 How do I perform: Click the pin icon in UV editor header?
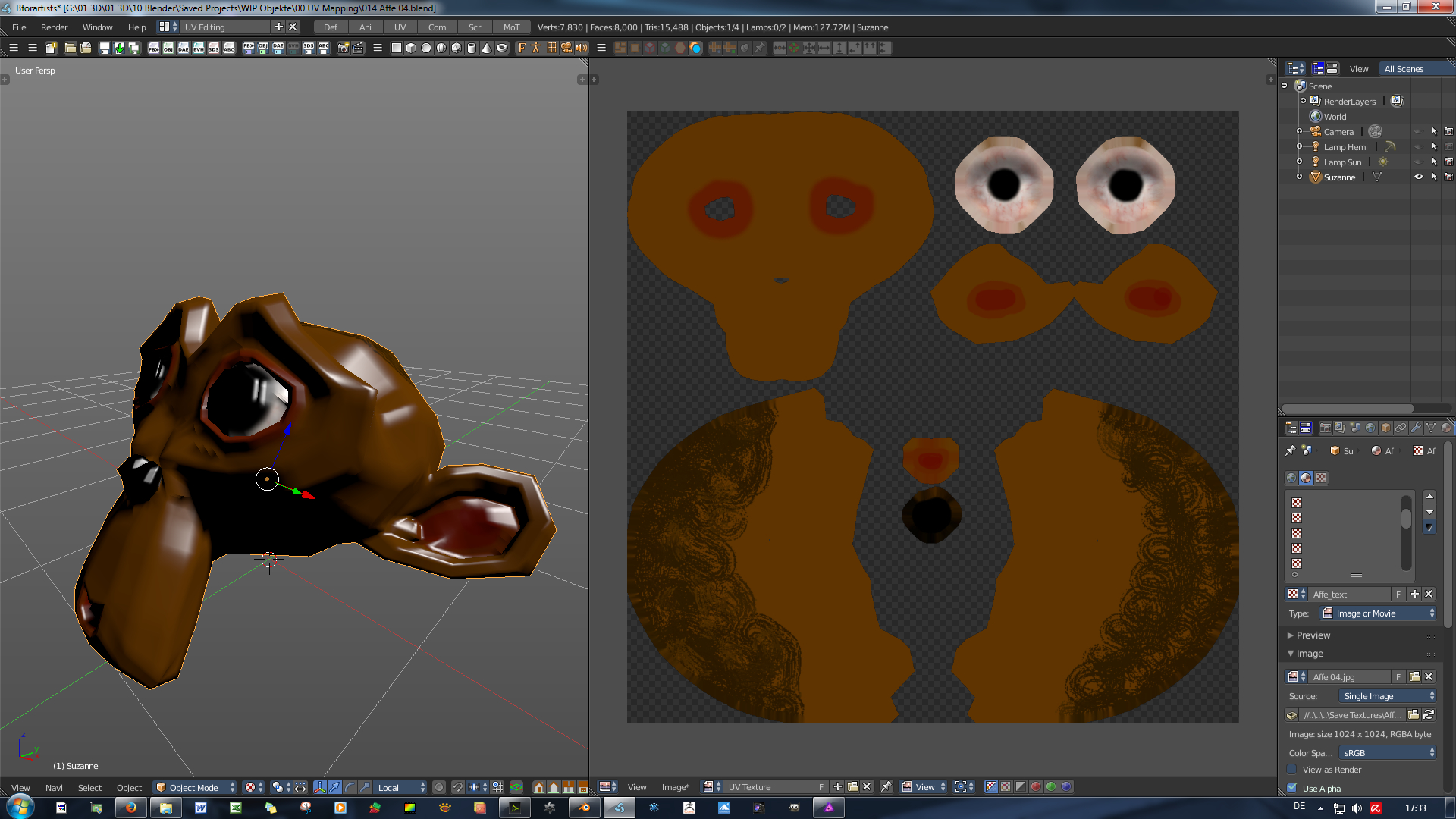coord(886,787)
